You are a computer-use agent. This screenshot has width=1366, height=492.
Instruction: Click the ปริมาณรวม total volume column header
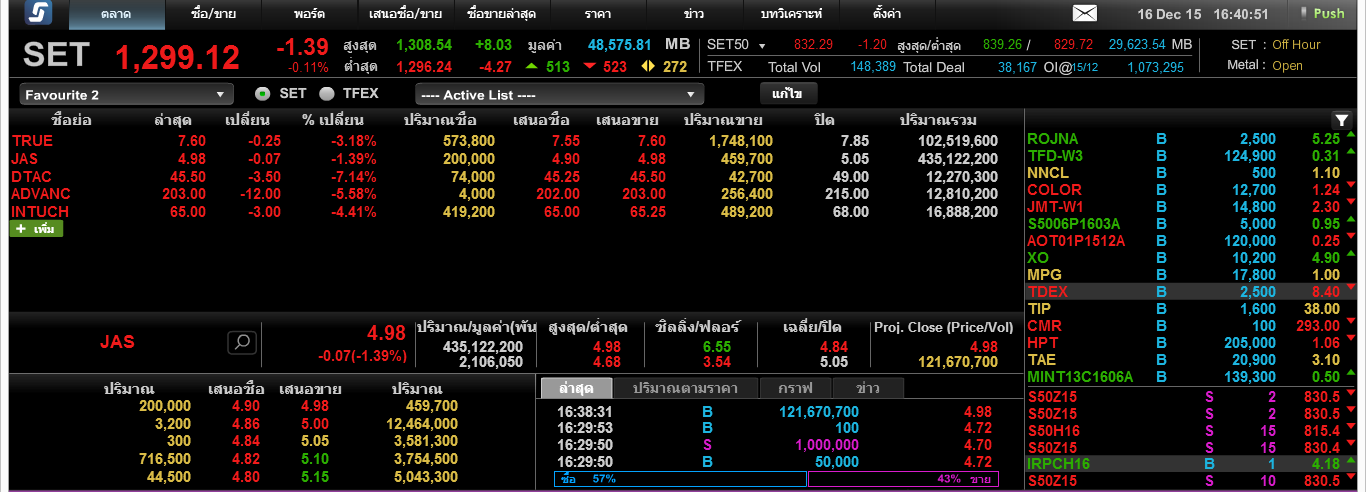[939, 120]
